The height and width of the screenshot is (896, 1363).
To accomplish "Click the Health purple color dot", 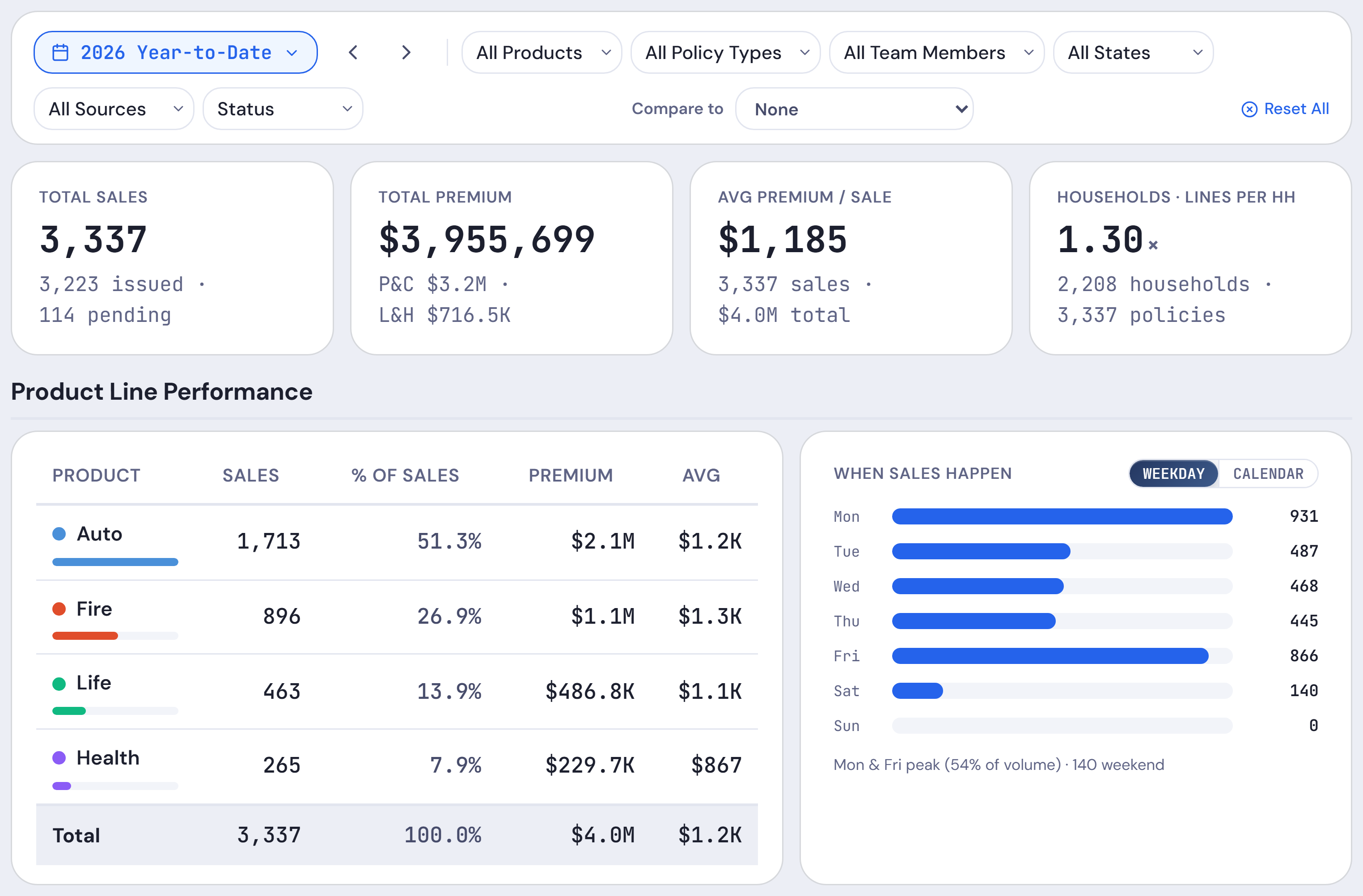I will [x=59, y=758].
